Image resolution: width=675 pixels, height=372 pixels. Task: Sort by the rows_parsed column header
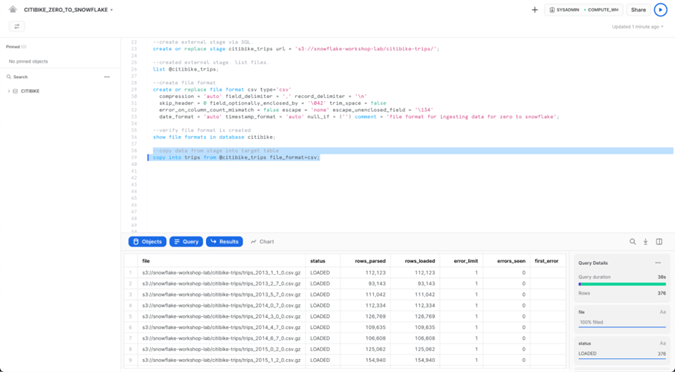coord(365,261)
